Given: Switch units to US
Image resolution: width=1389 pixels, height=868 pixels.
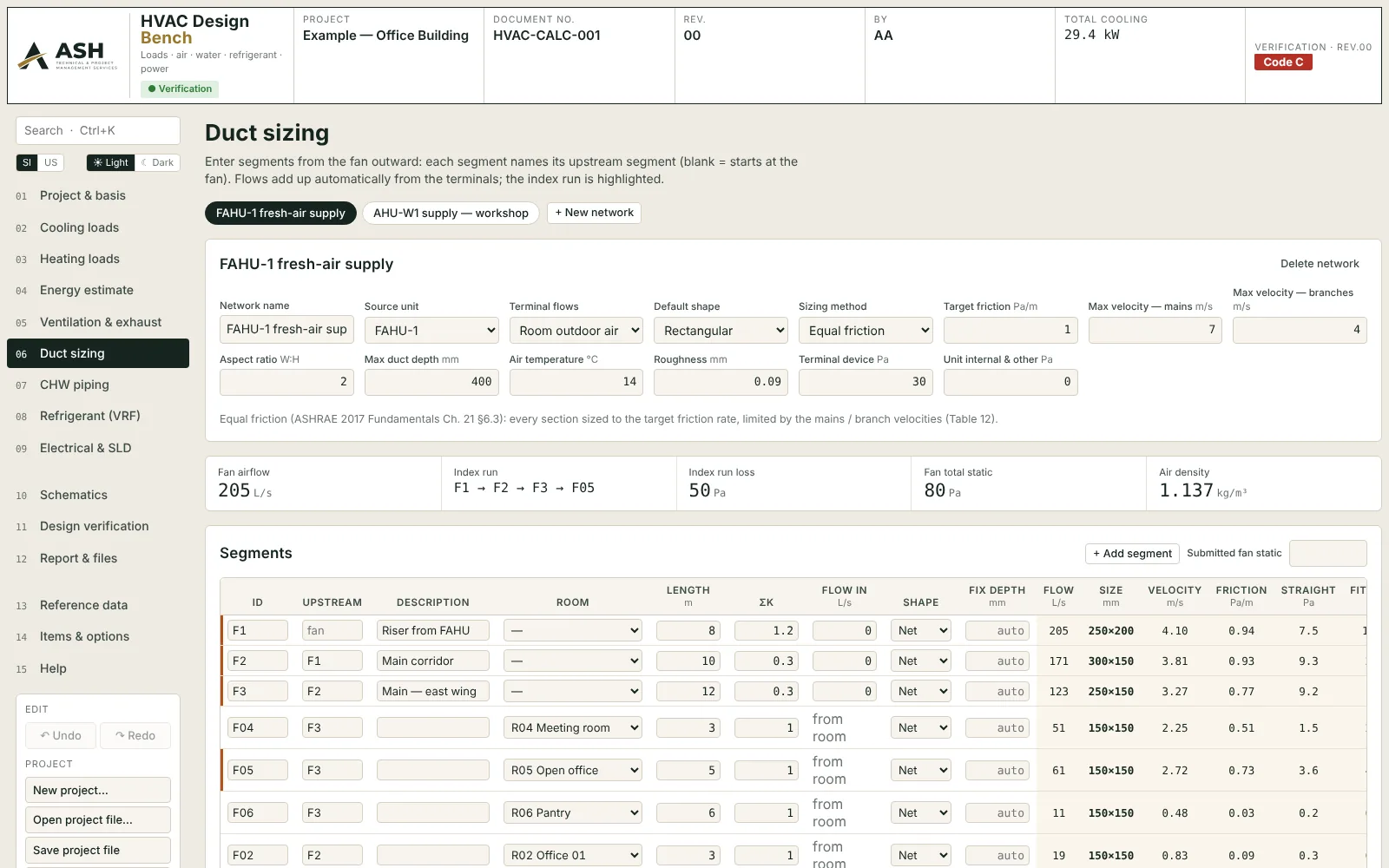Looking at the screenshot, I should pyautogui.click(x=51, y=162).
